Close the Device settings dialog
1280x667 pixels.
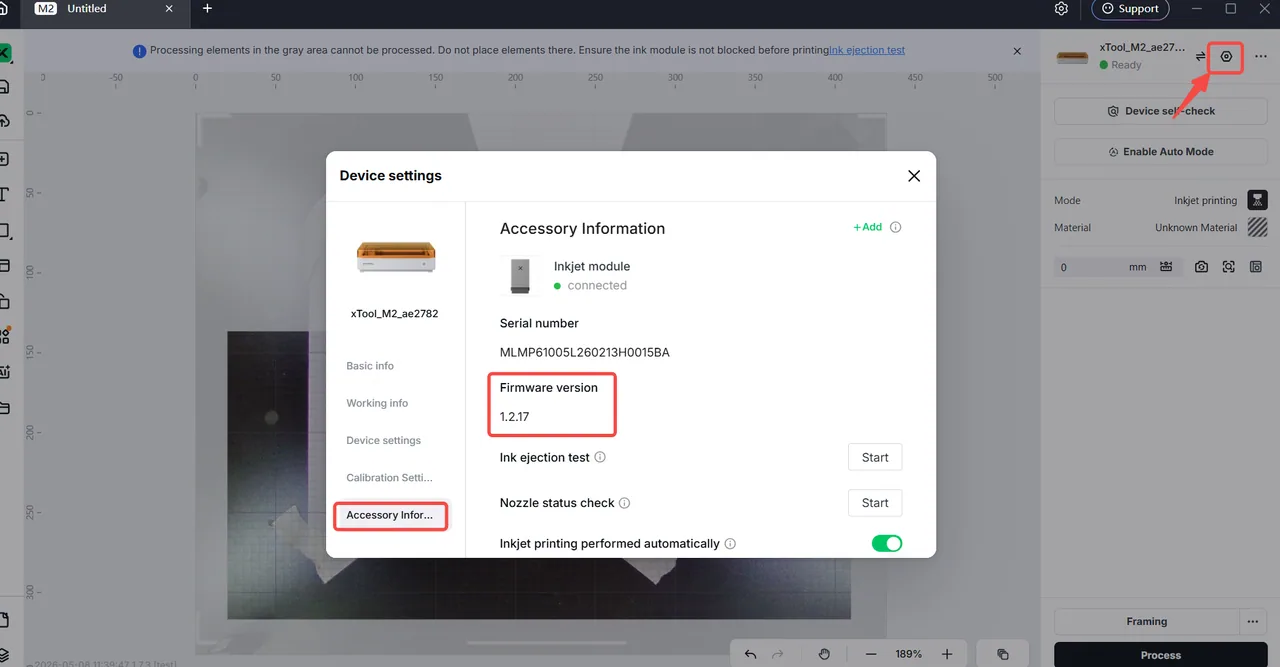[x=913, y=175]
